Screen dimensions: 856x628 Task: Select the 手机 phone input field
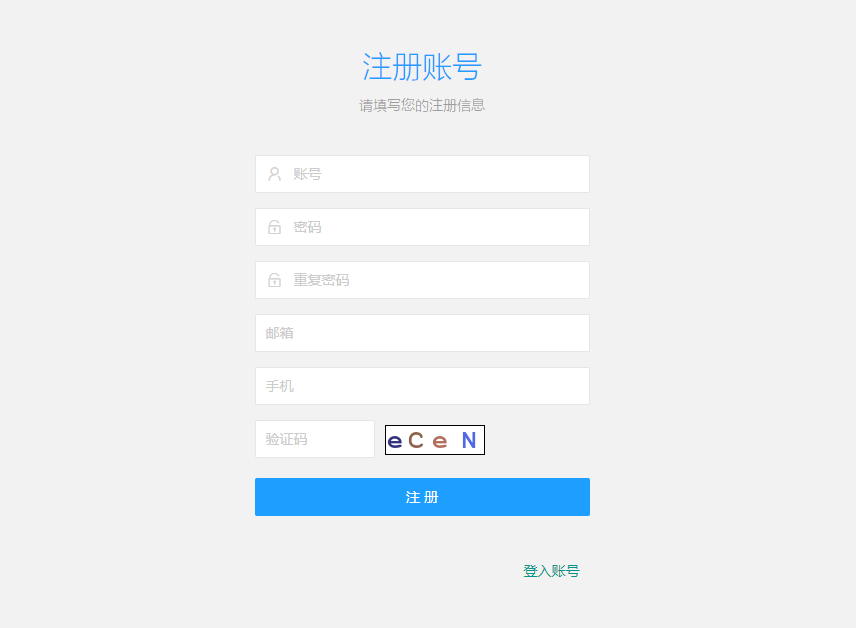tap(423, 386)
